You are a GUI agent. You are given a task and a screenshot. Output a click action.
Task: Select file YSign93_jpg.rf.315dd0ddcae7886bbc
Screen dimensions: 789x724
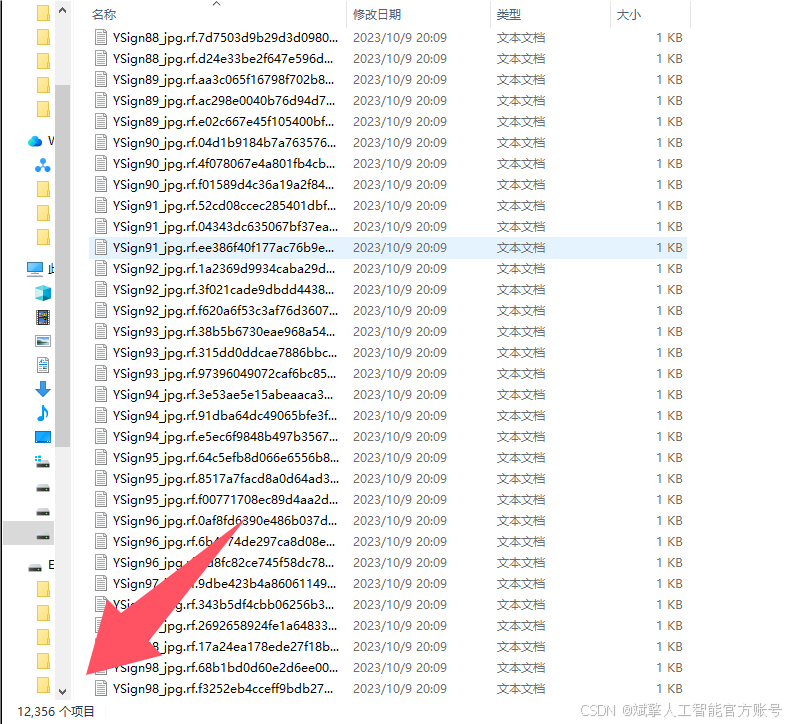point(224,353)
